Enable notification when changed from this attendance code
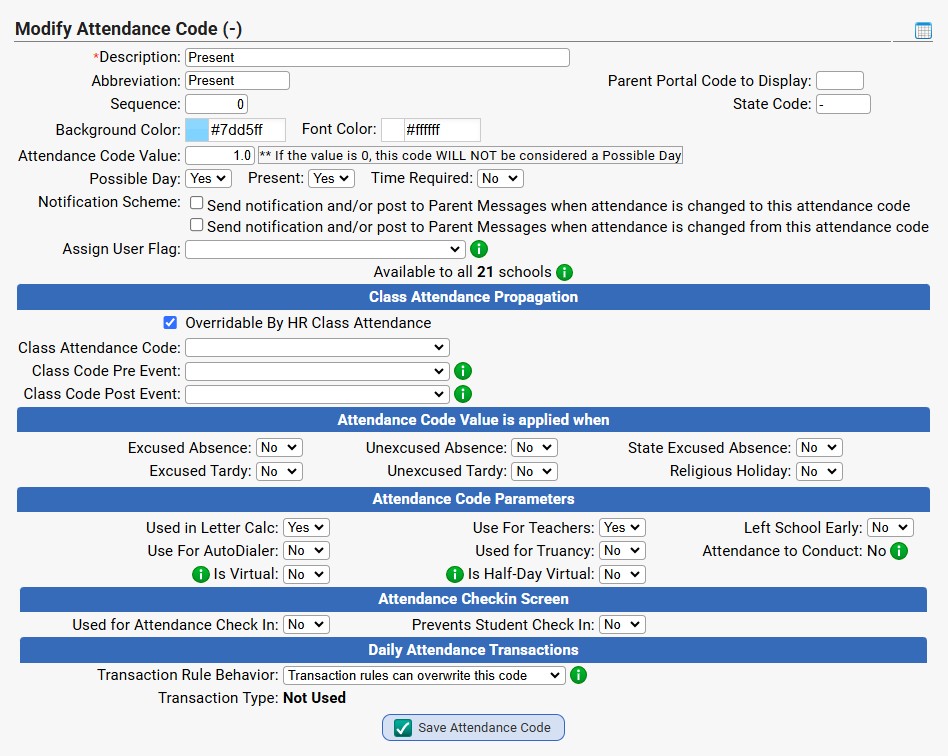Viewport: 948px width, 756px height. [196, 225]
